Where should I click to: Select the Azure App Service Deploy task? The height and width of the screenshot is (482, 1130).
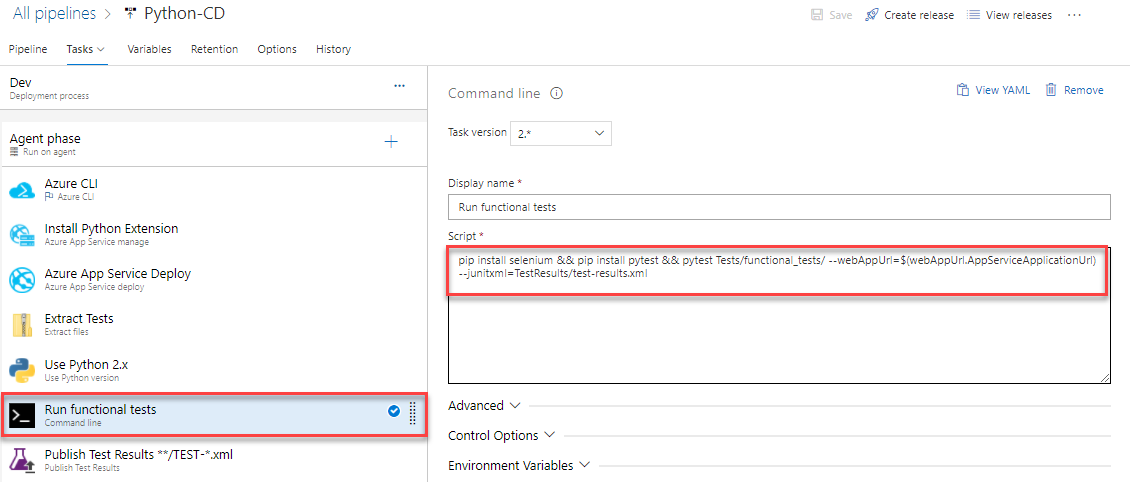tap(213, 280)
